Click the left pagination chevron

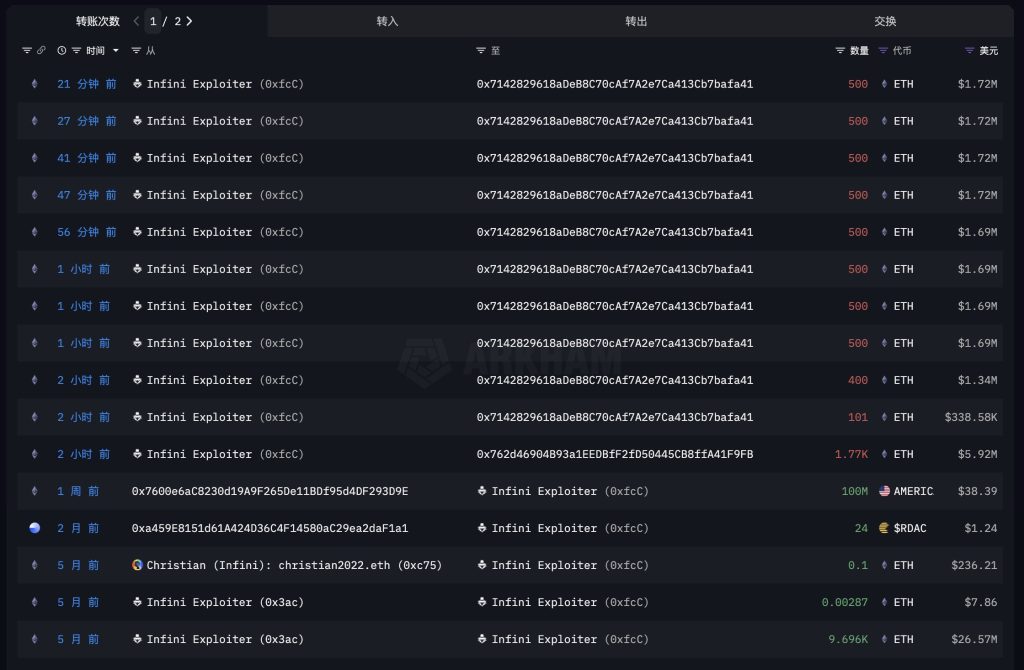click(x=135, y=20)
